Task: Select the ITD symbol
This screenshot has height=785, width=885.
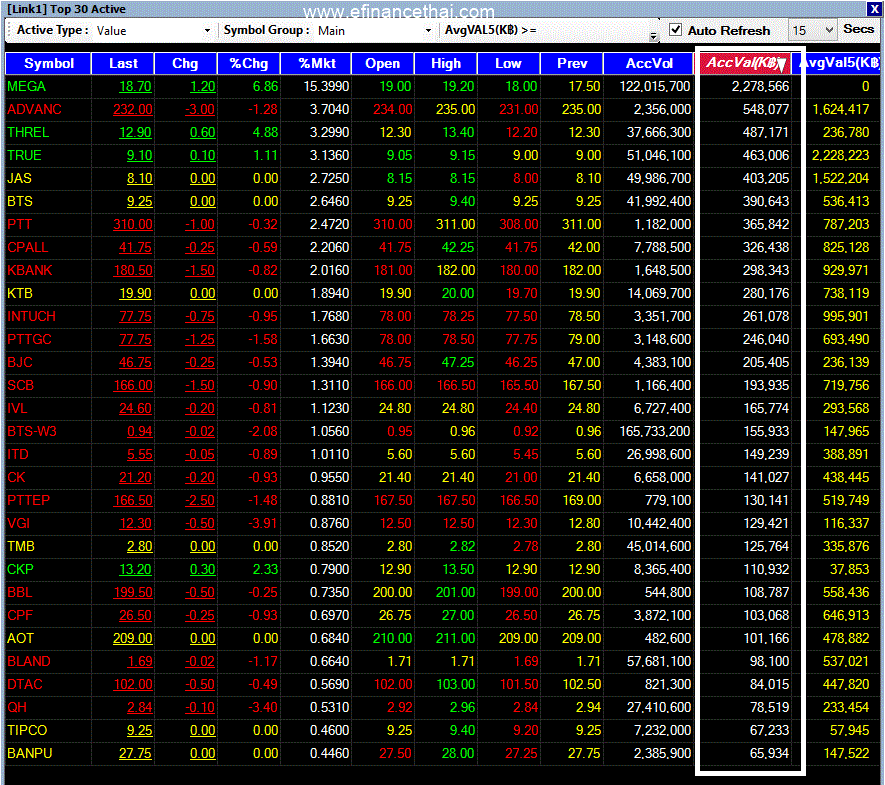Action: (17, 454)
